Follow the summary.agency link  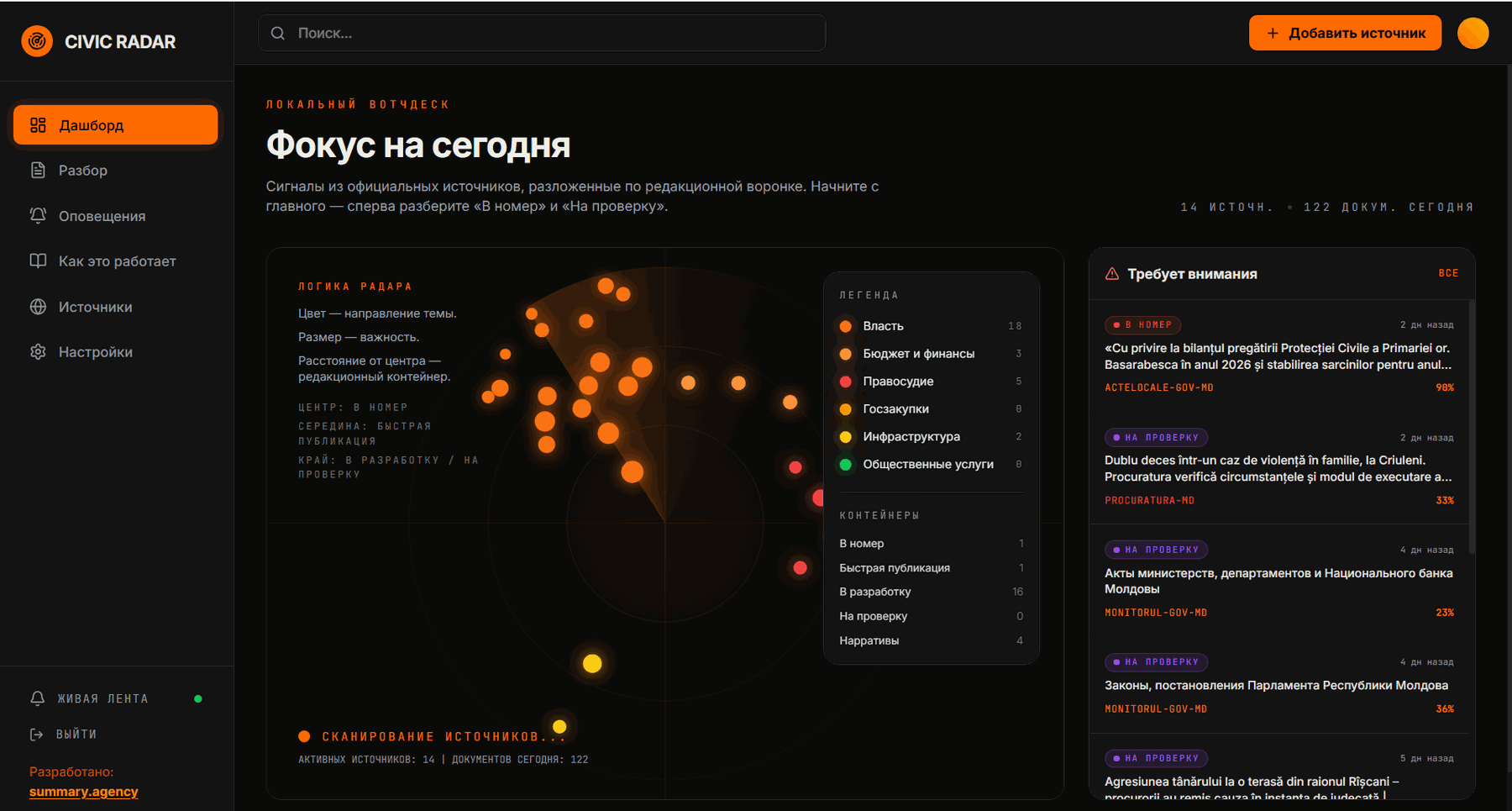83,792
